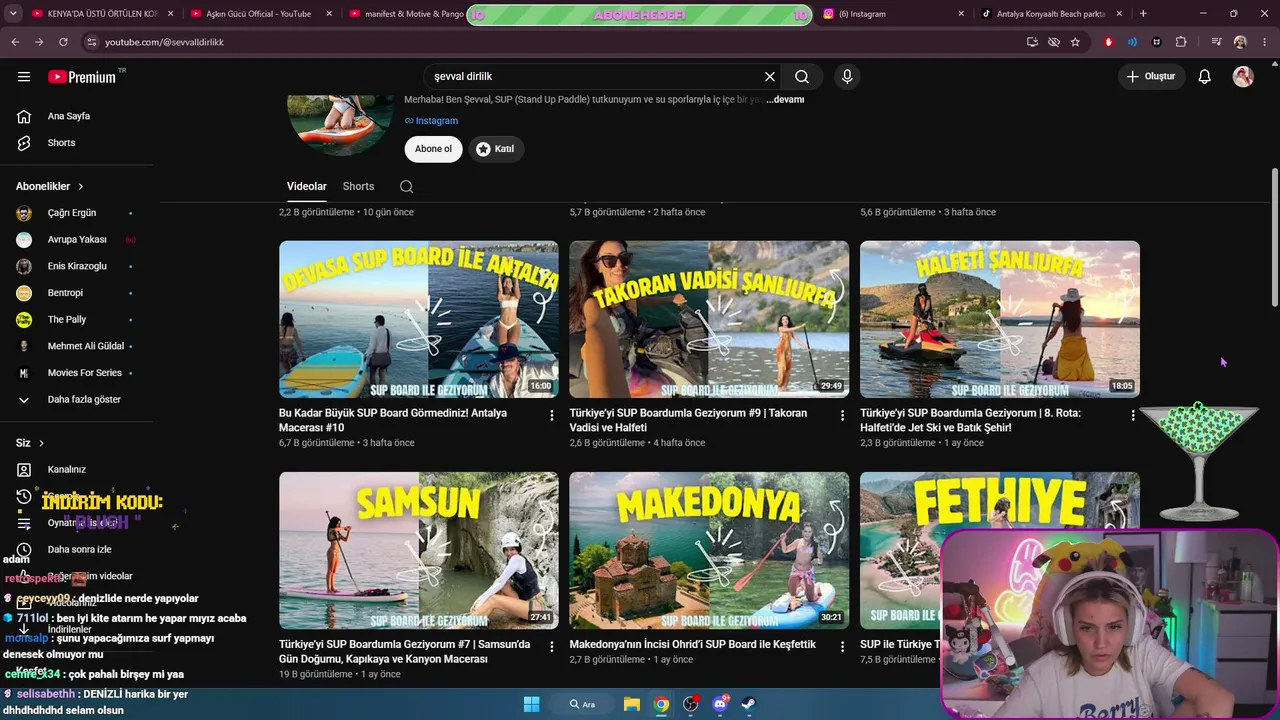Close the Antalya Konyaaltı TikTok tab
The height and width of the screenshot is (720, 1280).
(x=1119, y=14)
